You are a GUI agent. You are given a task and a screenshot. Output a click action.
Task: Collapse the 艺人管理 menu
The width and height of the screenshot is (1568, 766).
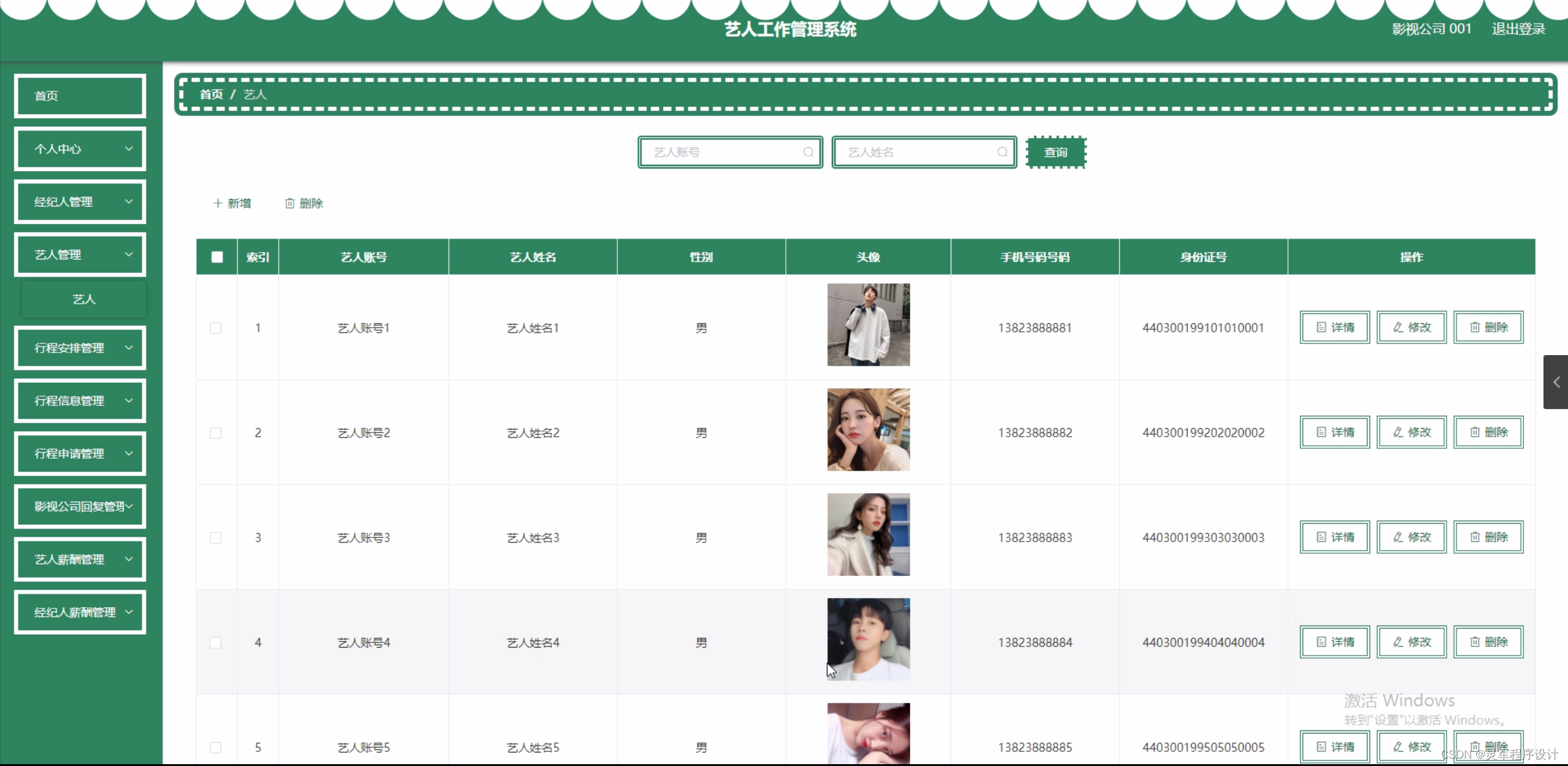[x=80, y=254]
